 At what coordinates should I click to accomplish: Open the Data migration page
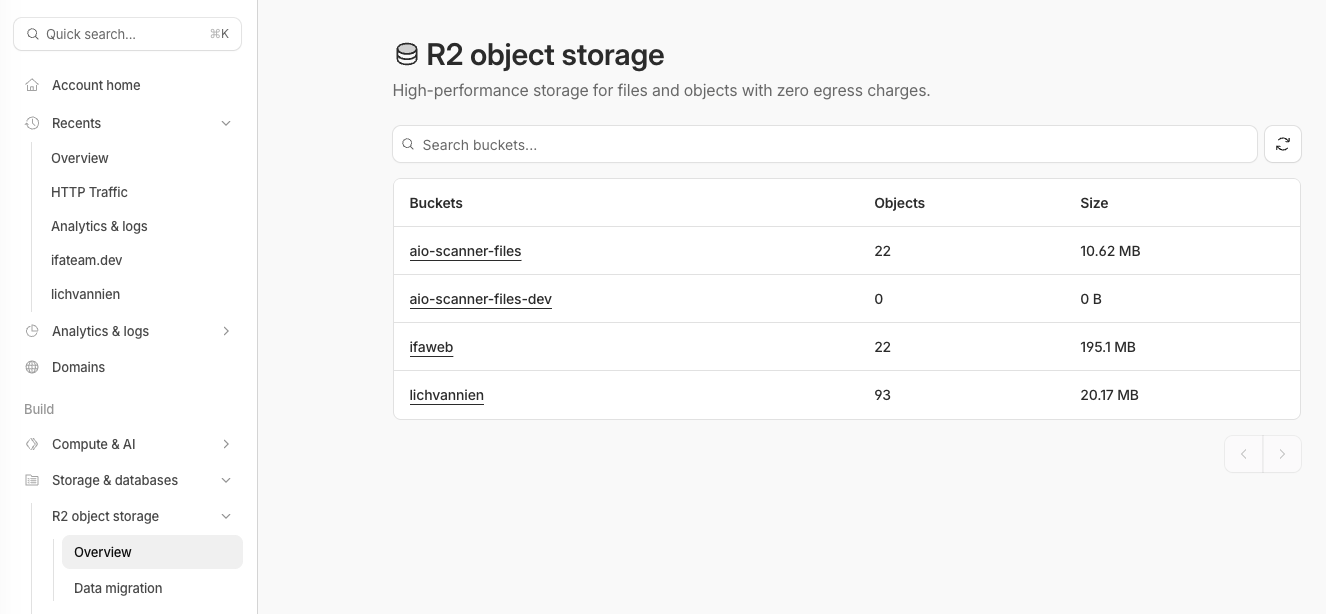117,588
